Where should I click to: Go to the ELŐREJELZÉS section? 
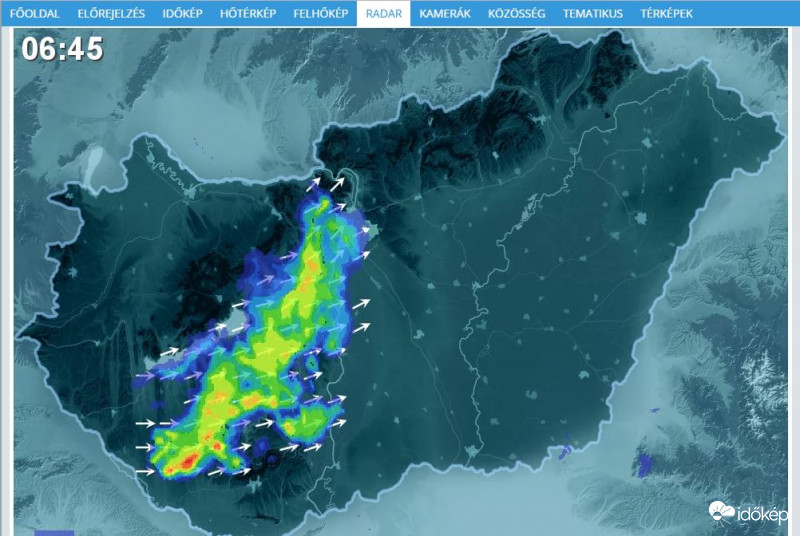pyautogui.click(x=111, y=14)
